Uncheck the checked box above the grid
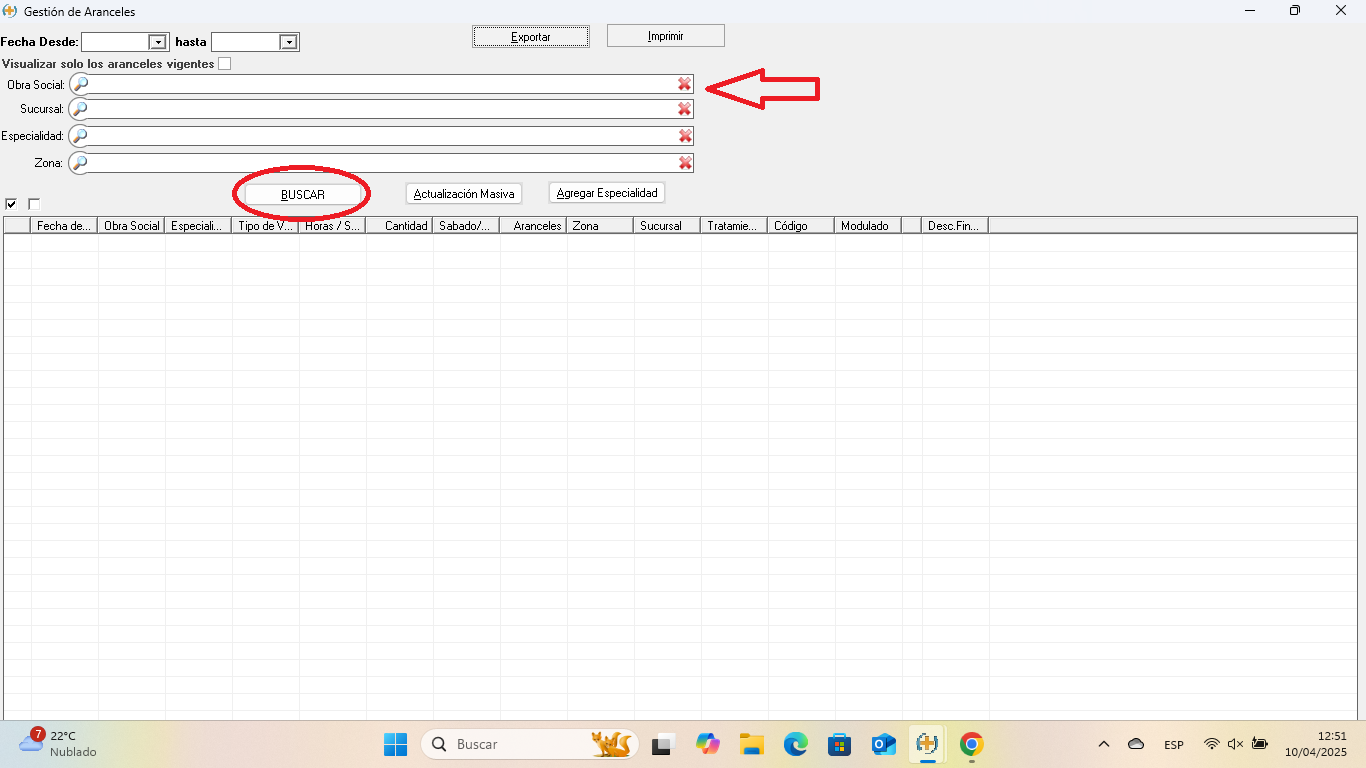Viewport: 1366px width, 768px height. pos(11,204)
